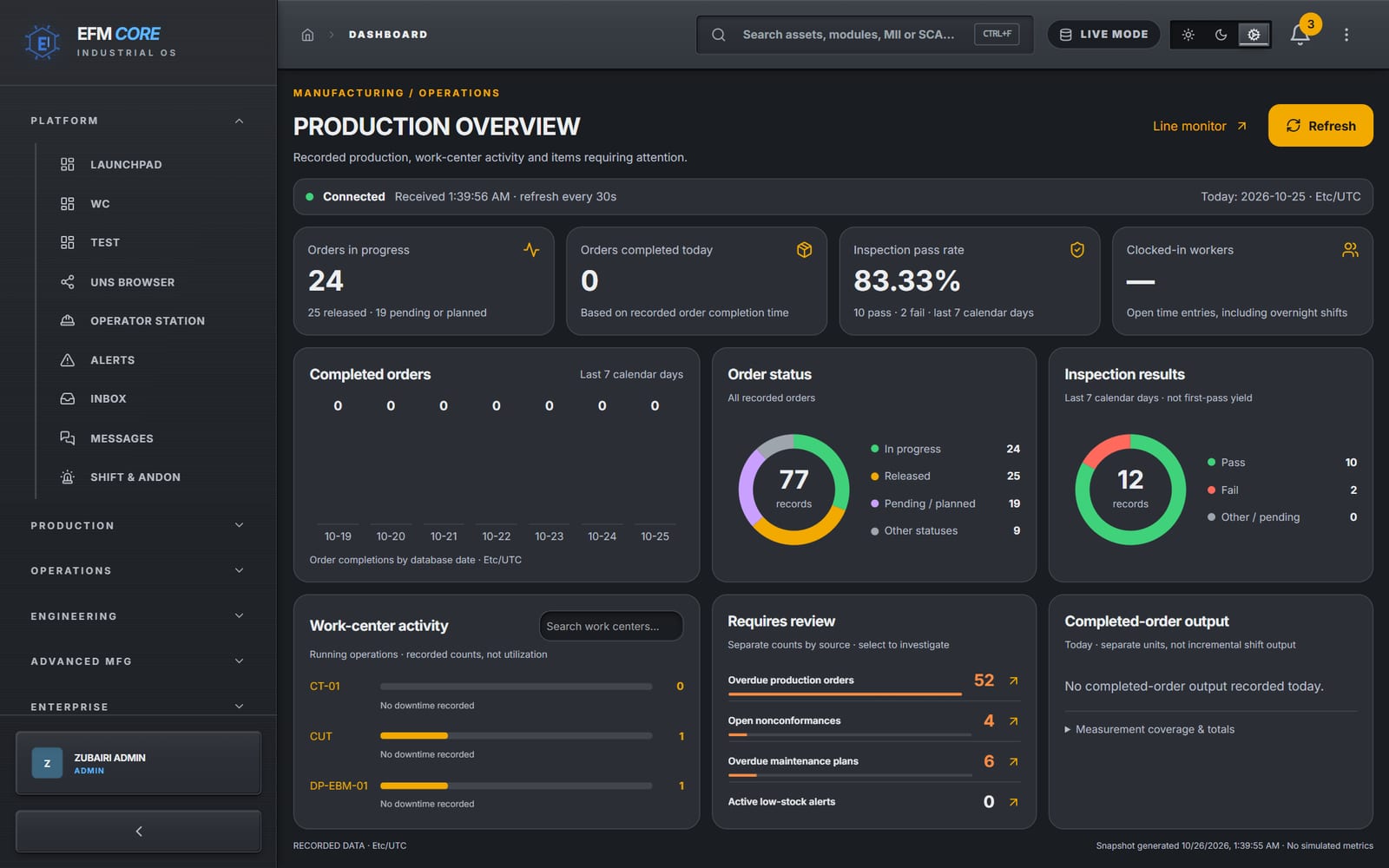Expand the Operations section

(x=137, y=570)
